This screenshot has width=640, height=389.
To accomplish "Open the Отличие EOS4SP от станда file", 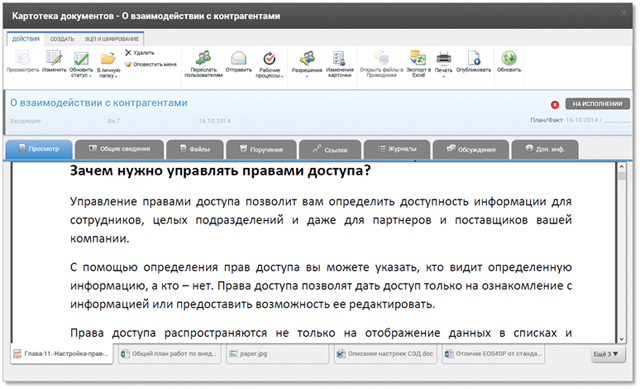I will [x=493, y=354].
